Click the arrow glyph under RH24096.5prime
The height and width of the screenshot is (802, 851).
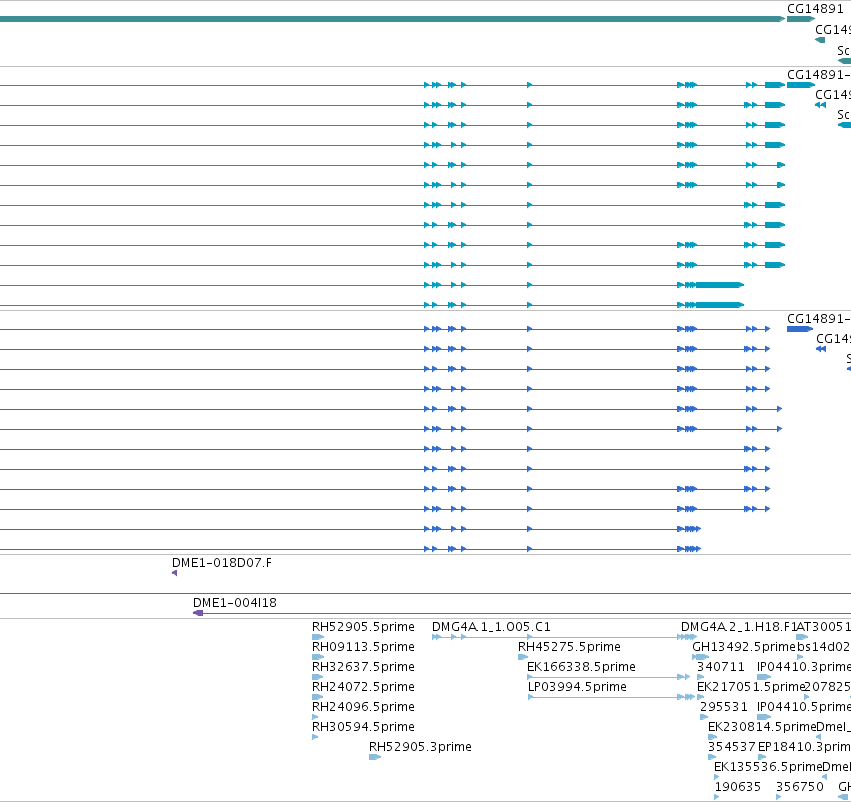pyautogui.click(x=315, y=717)
